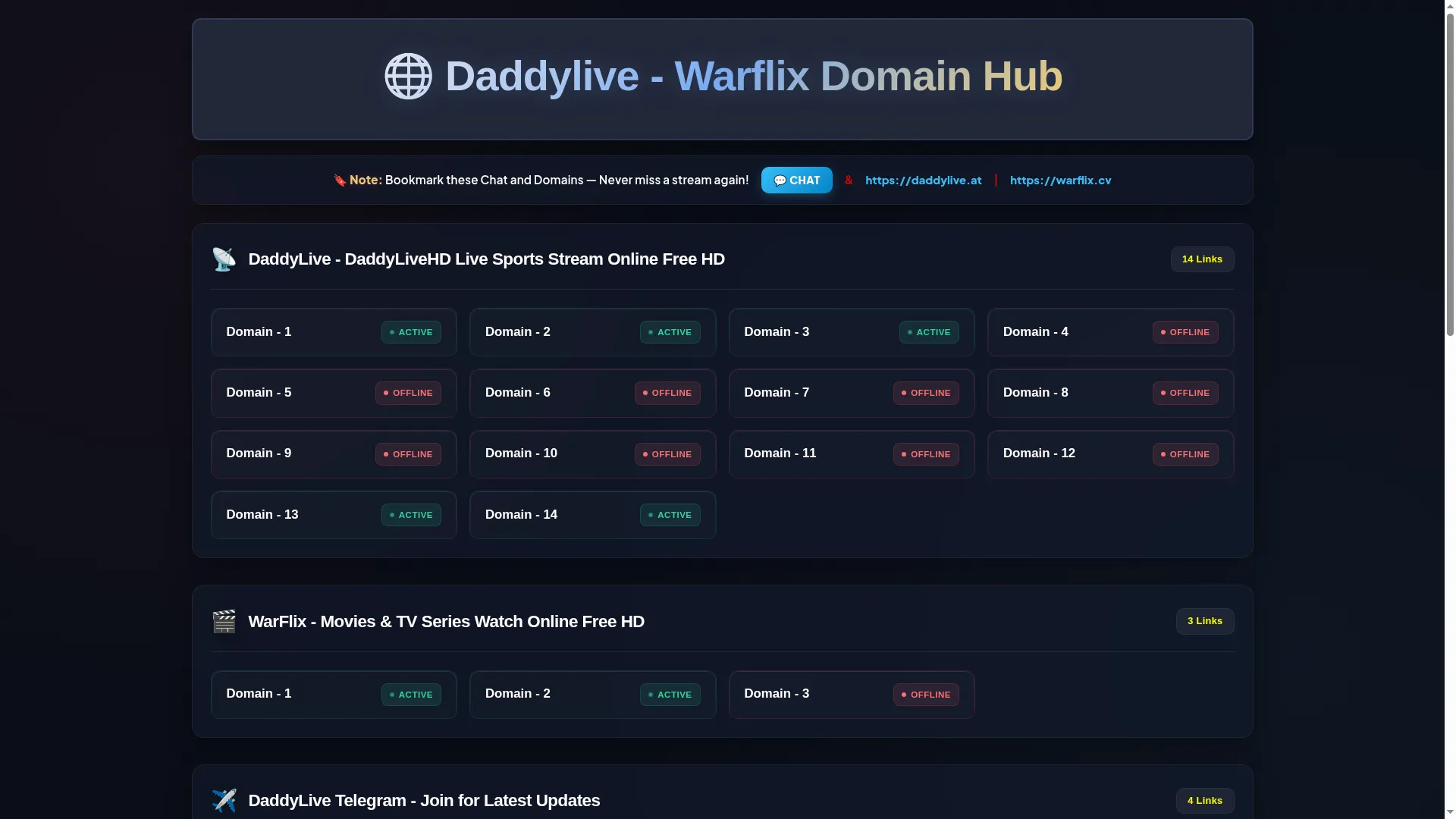Open Domain - 6 card
This screenshot has height=819, width=1456.
coord(592,394)
